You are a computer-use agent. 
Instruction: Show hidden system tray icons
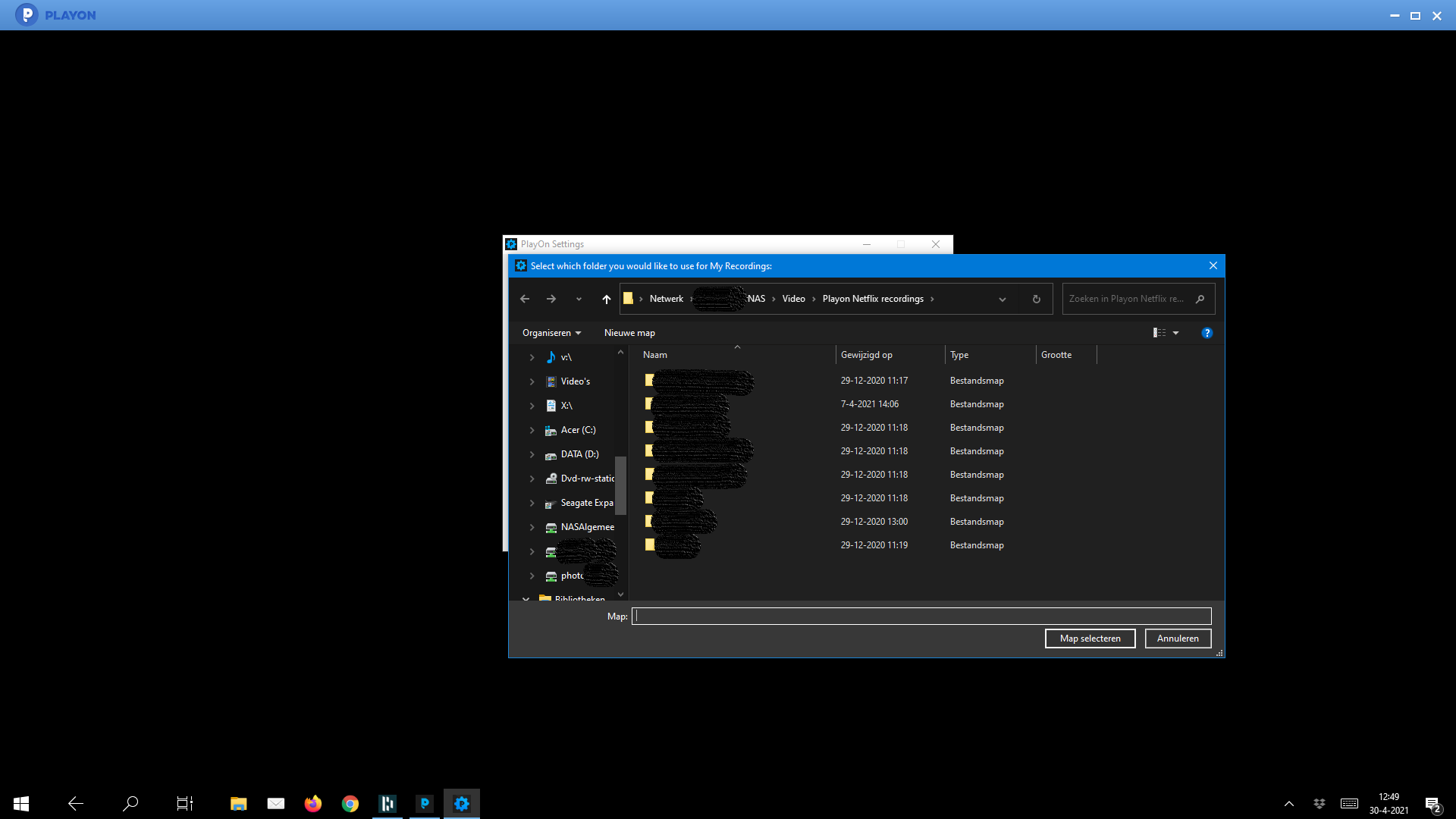coord(1289,804)
